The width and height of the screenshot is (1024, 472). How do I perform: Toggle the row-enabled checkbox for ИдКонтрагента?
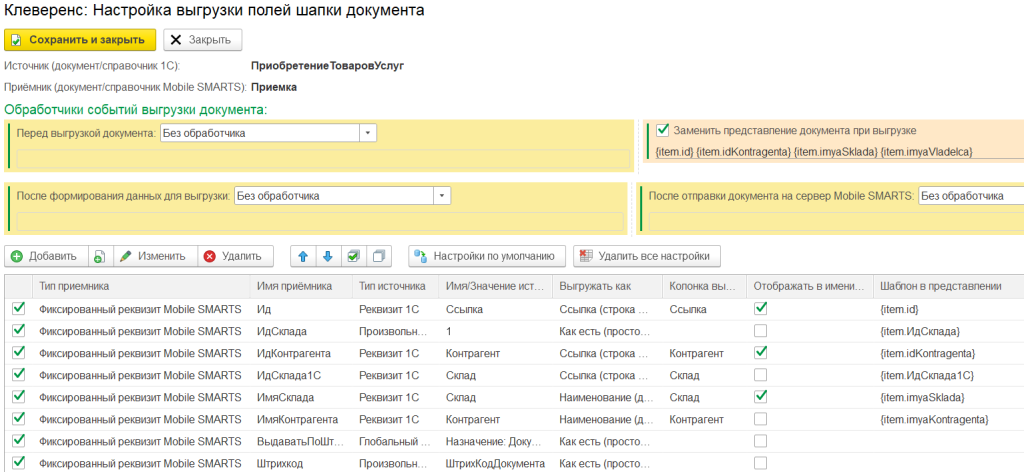pos(19,353)
